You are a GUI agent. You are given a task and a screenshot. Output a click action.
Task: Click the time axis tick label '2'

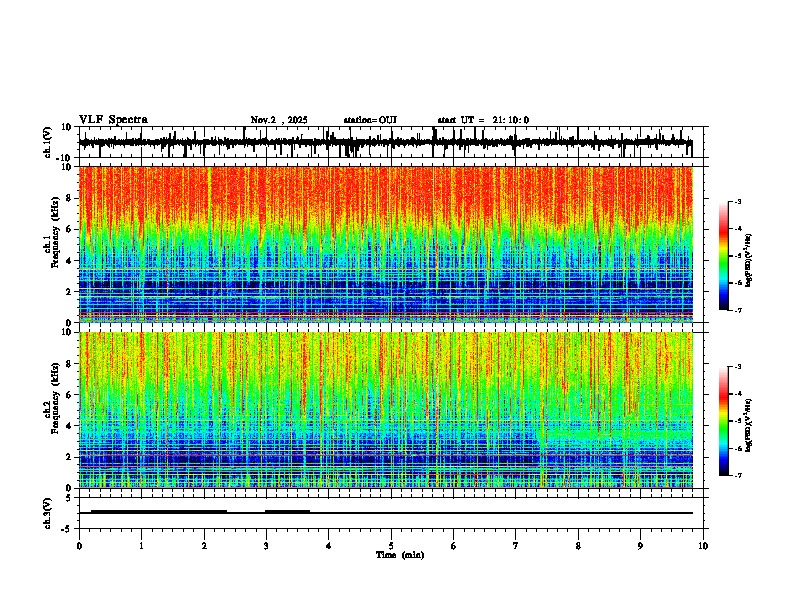point(204,546)
